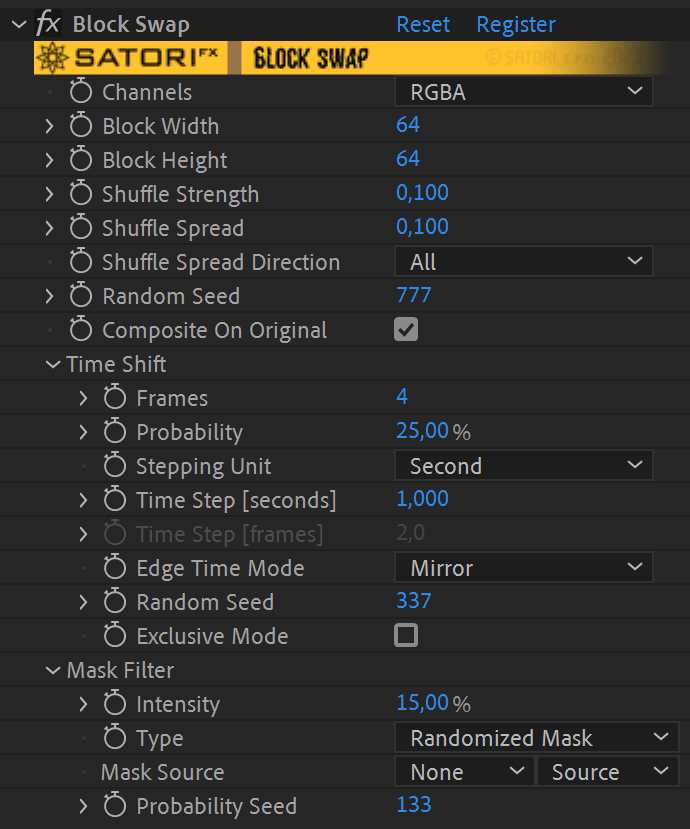This screenshot has width=690, height=829.
Task: Click the Probability Seed stopwatch icon
Action: coord(115,805)
